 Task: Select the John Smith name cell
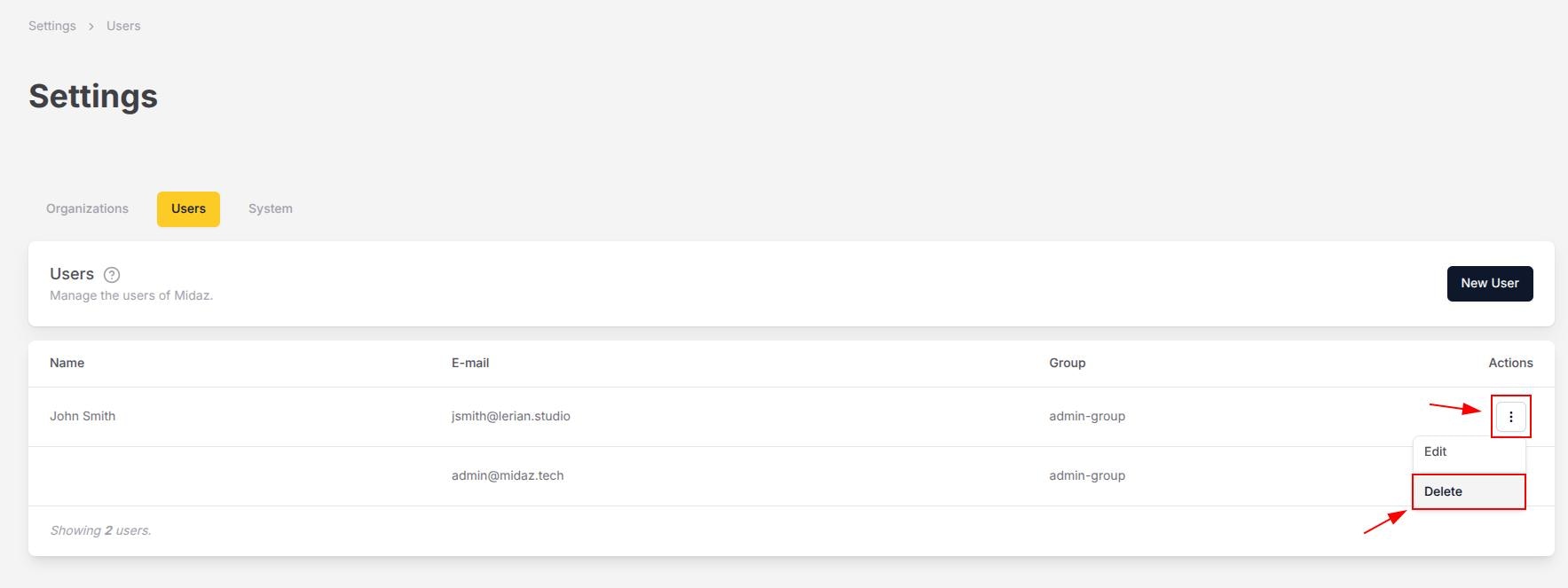(x=83, y=416)
